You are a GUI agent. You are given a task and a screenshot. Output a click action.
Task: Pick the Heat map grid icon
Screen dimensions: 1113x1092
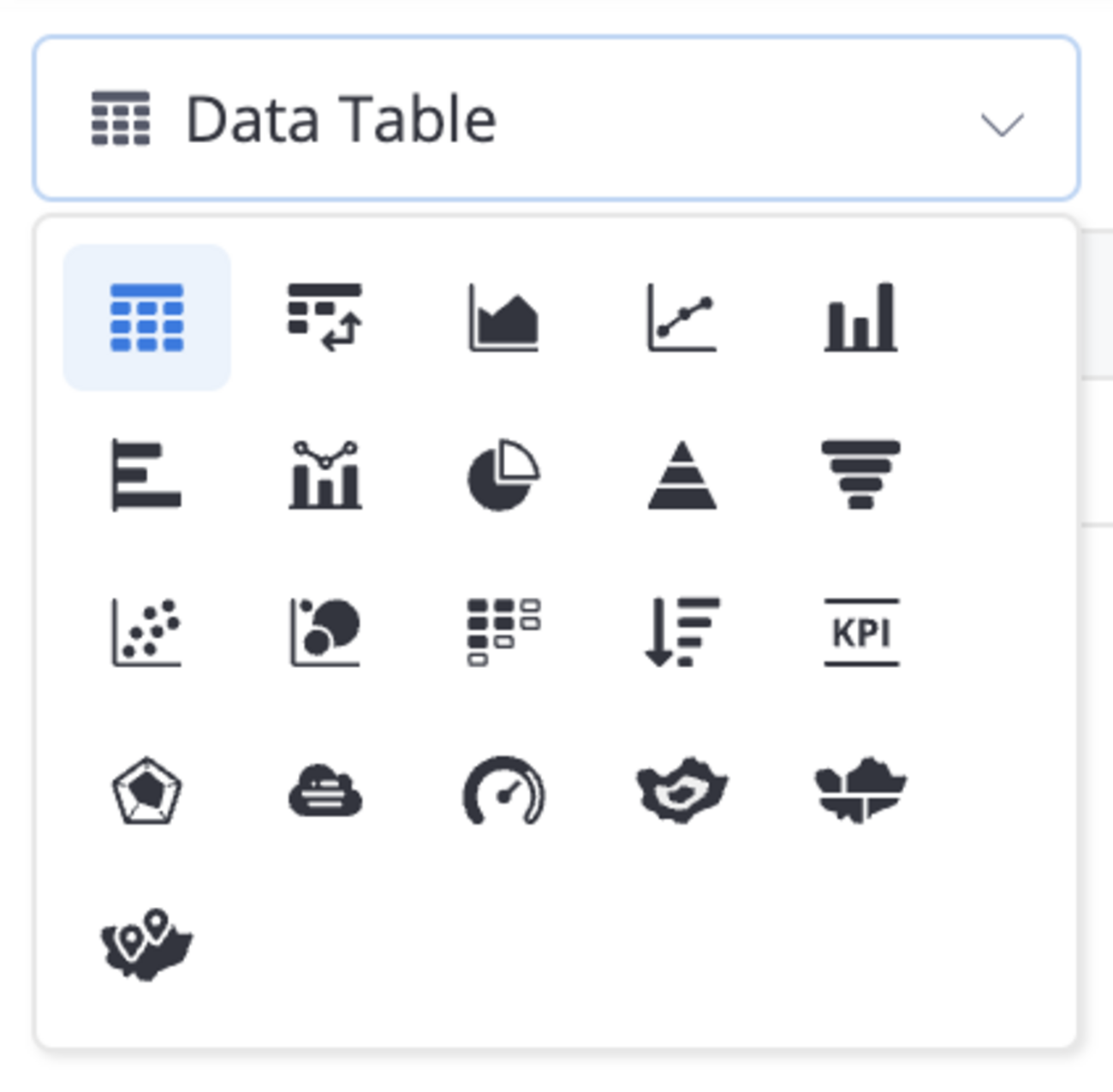(x=503, y=633)
